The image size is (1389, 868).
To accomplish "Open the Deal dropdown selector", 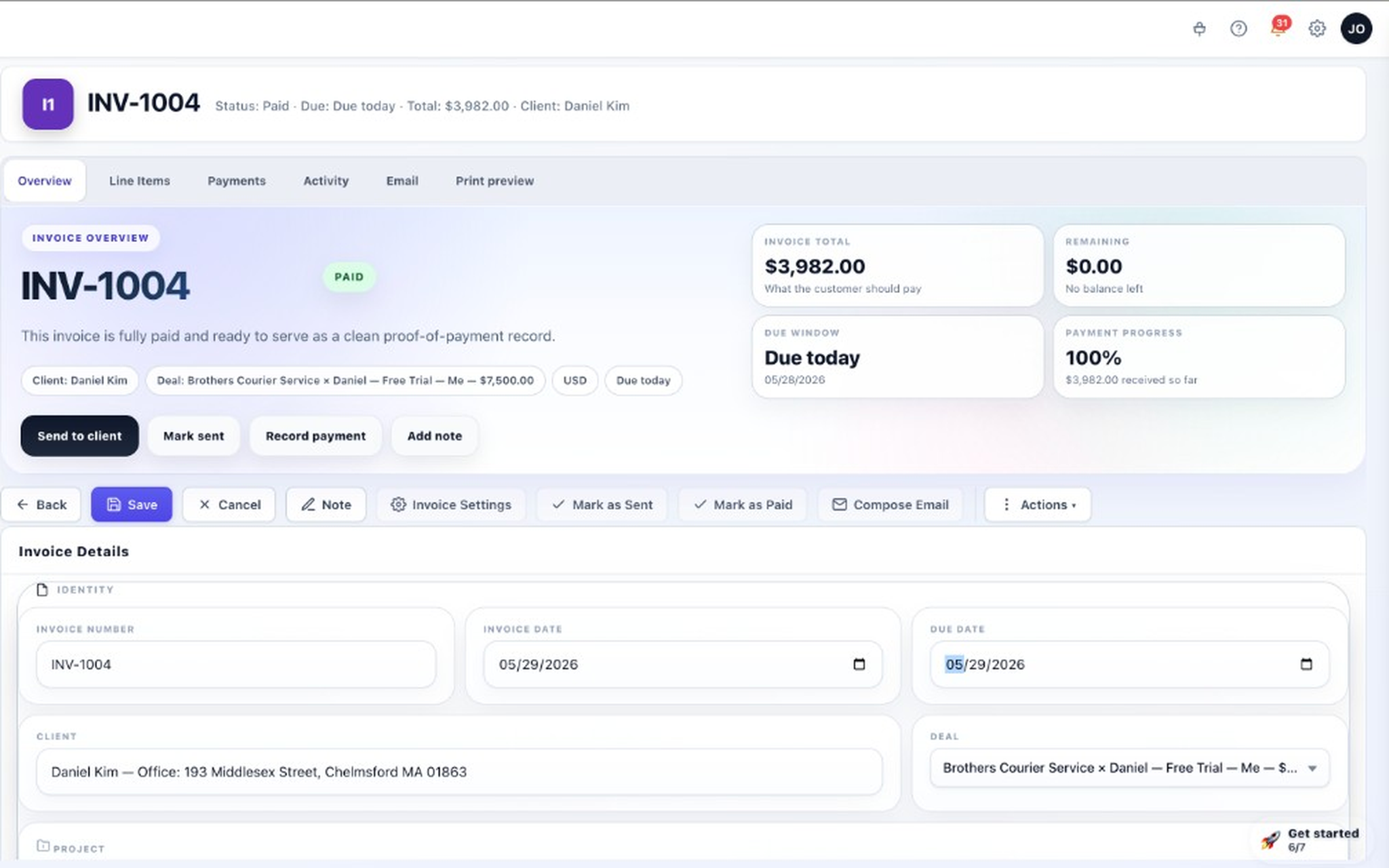I will tap(1129, 768).
